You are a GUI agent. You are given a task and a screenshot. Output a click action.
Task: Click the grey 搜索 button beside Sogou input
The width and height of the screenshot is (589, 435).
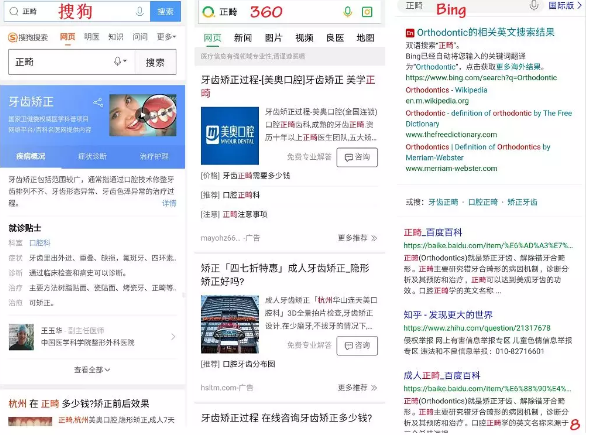tap(155, 62)
